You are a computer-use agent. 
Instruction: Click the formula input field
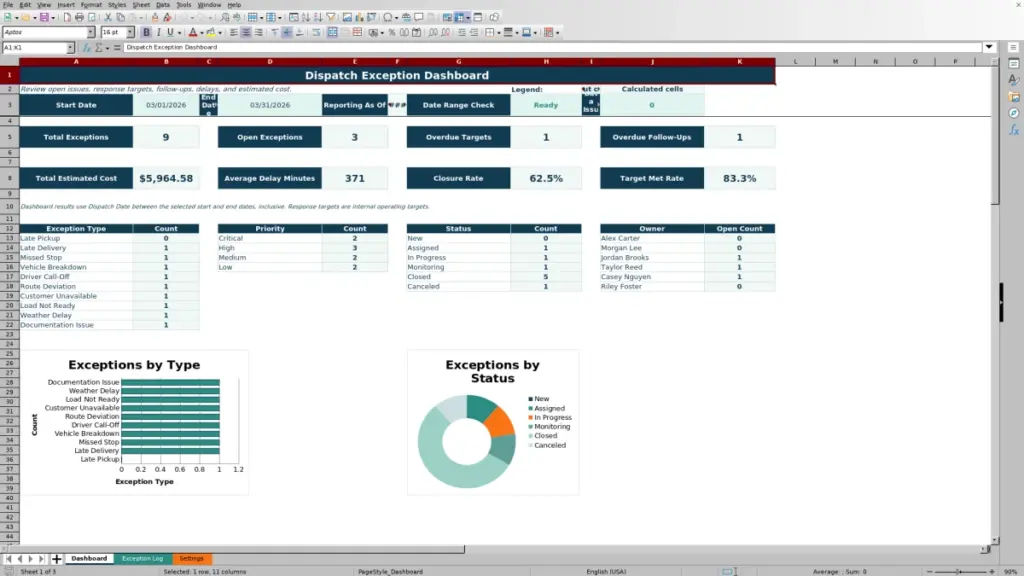553,47
